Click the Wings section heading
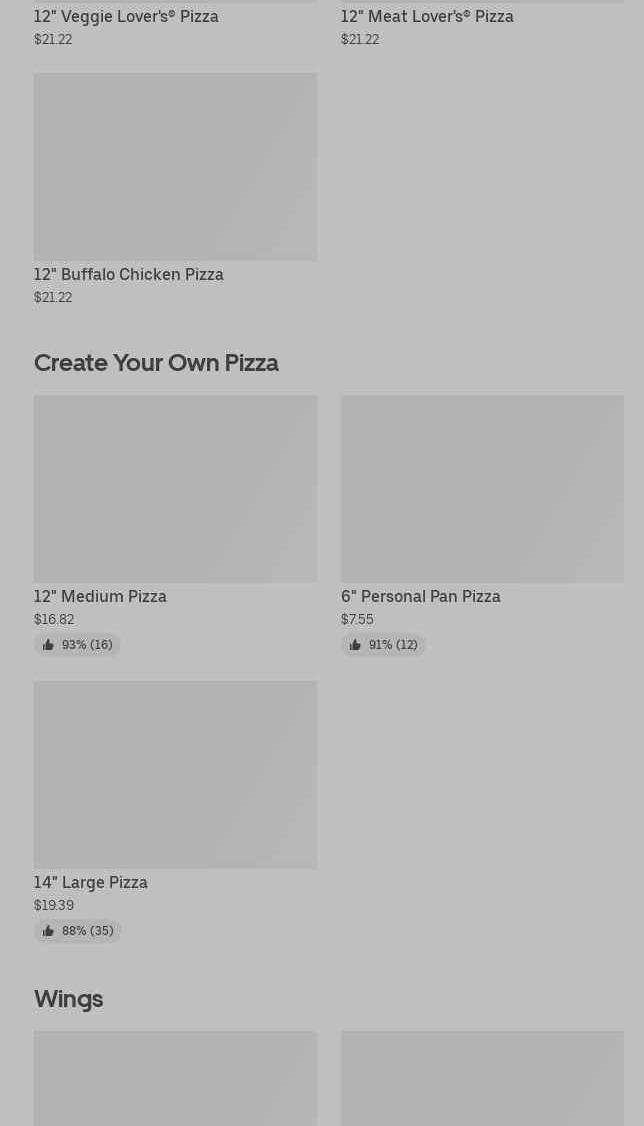Image resolution: width=644 pixels, height=1126 pixels. pyautogui.click(x=68, y=998)
